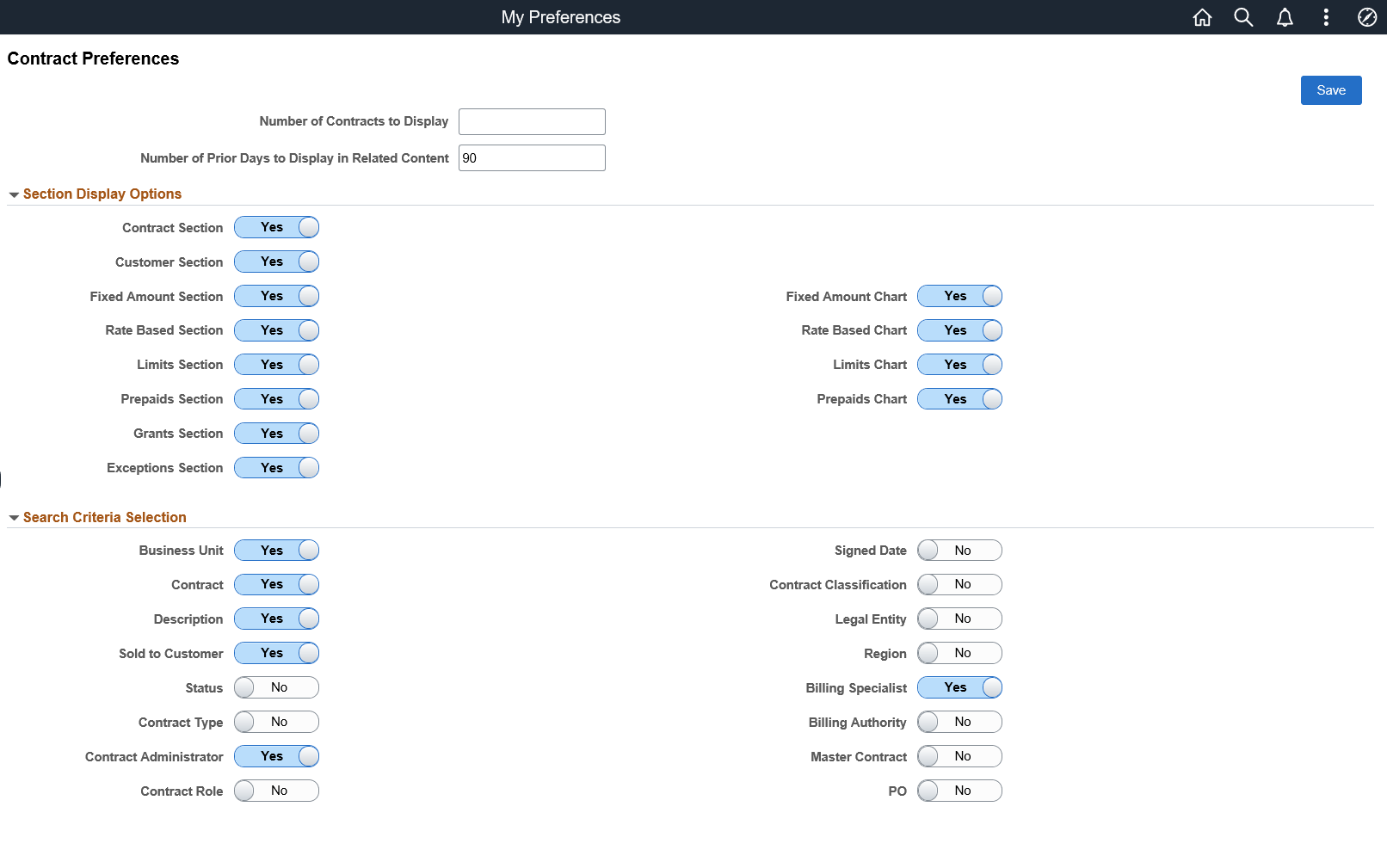Enable the Contract Classification toggle
The image size is (1387, 868).
tap(959, 585)
